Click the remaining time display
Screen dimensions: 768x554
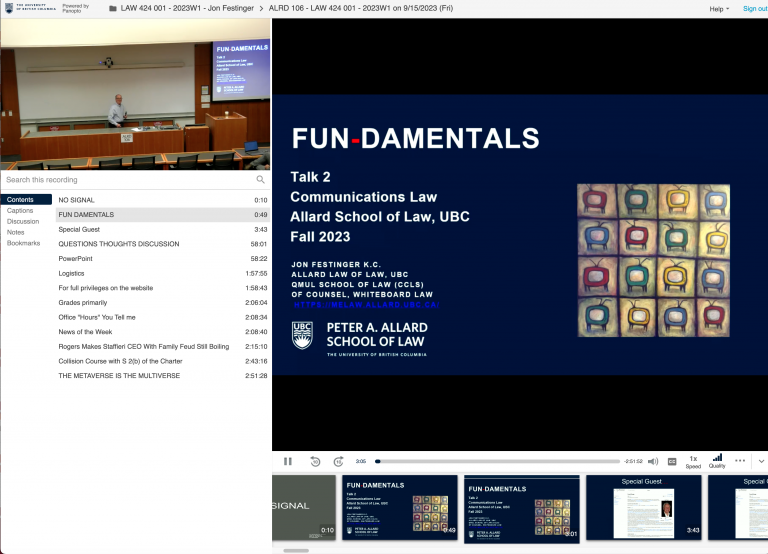(633, 461)
